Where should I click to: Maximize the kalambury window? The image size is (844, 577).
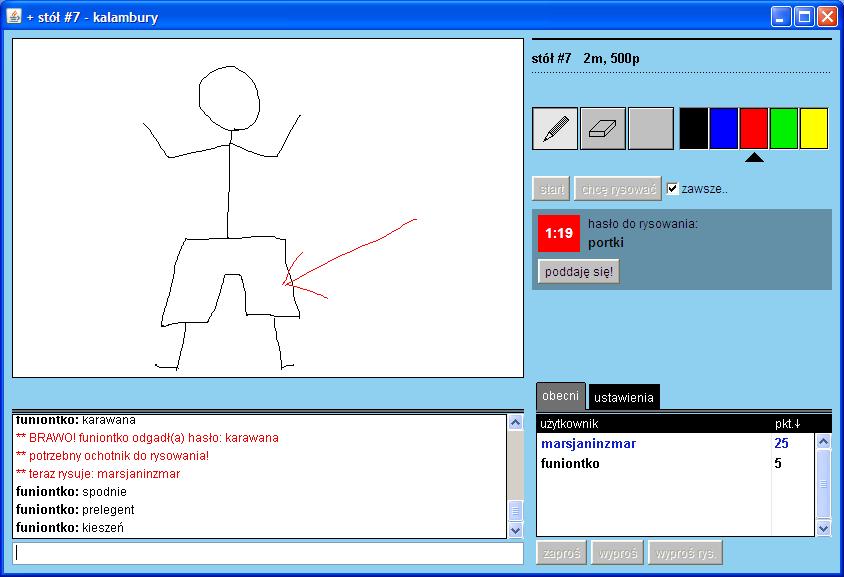(804, 17)
